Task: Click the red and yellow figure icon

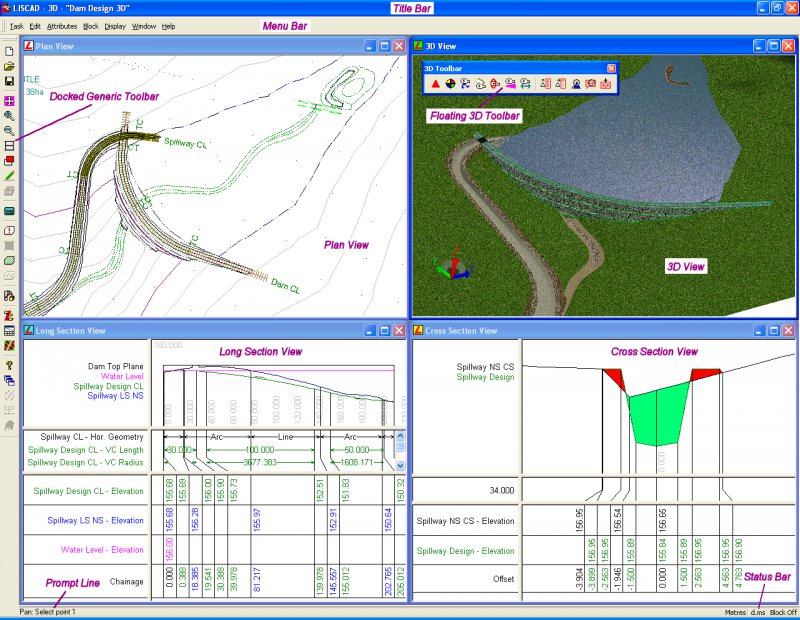Action: click(9, 316)
